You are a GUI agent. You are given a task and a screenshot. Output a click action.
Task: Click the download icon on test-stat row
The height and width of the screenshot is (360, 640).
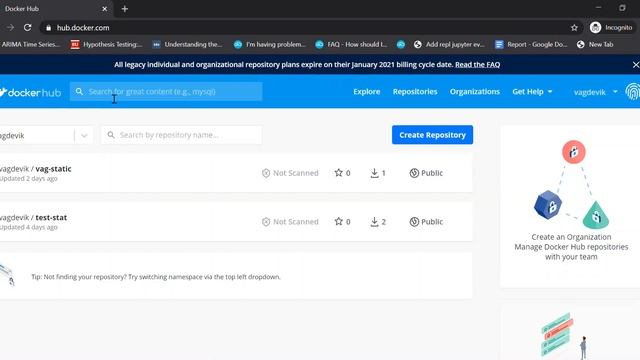(x=374, y=222)
